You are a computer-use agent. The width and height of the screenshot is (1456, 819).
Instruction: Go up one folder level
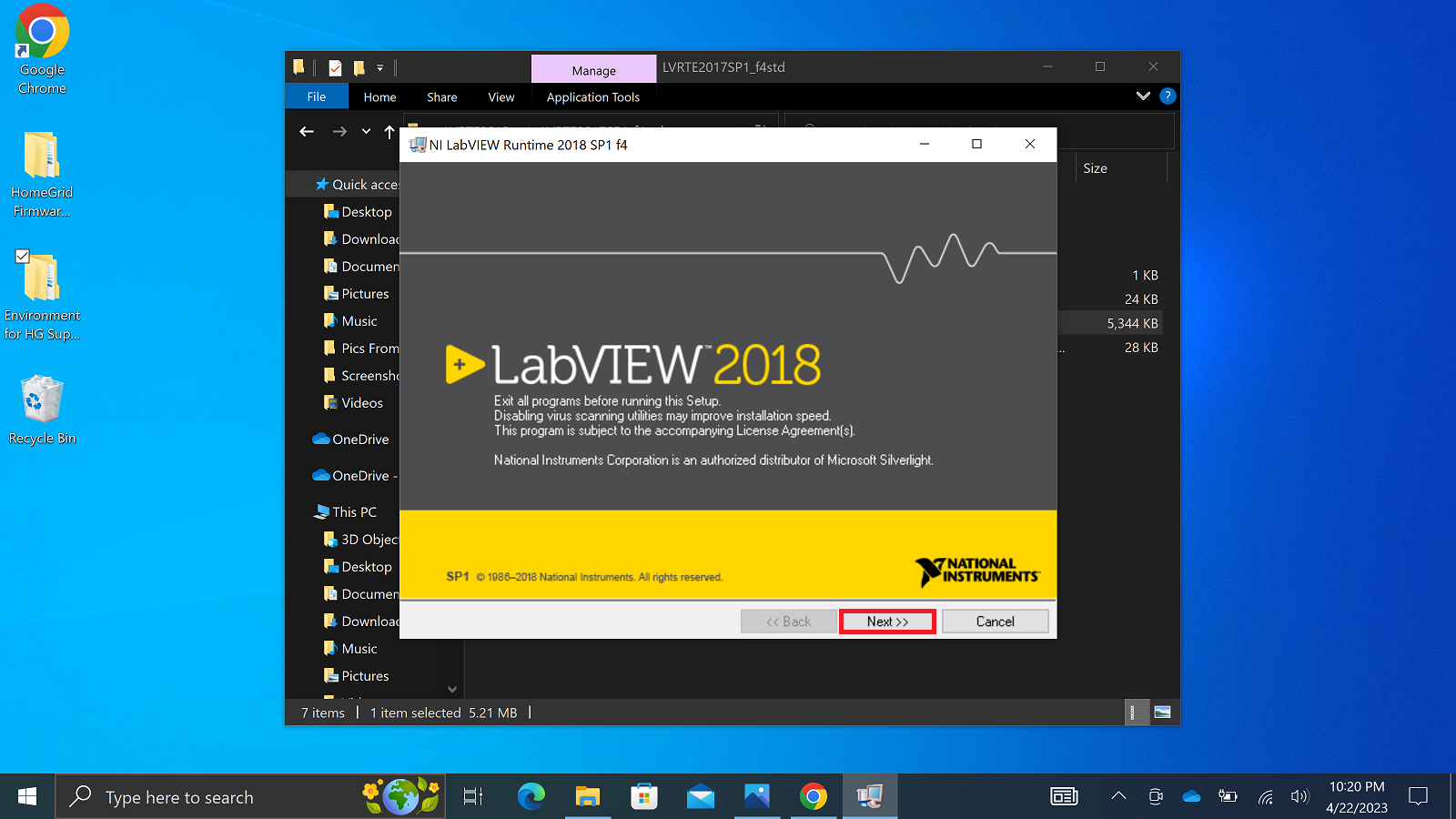(x=389, y=132)
